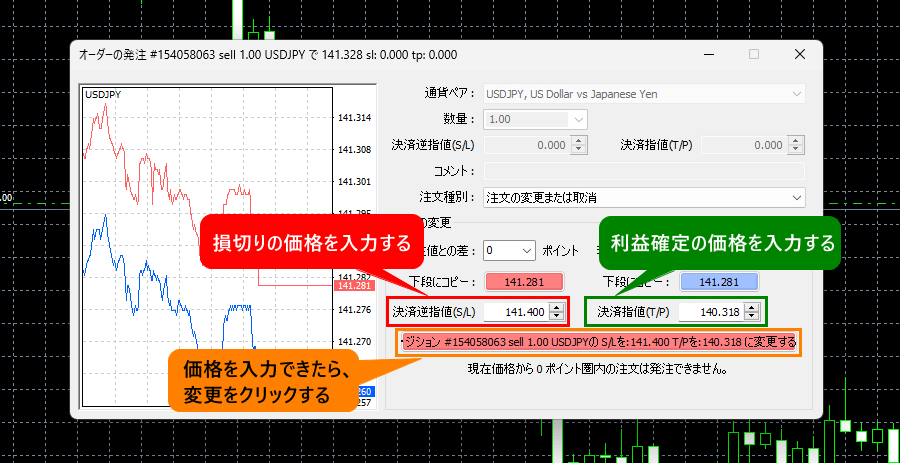Click the upper disabled 決済指値(T/P) 0.000 field
900x463 pixels.
(x=743, y=145)
